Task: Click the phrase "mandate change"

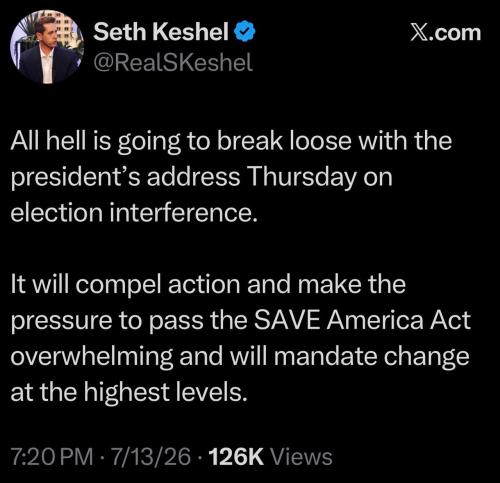Action: (x=372, y=357)
